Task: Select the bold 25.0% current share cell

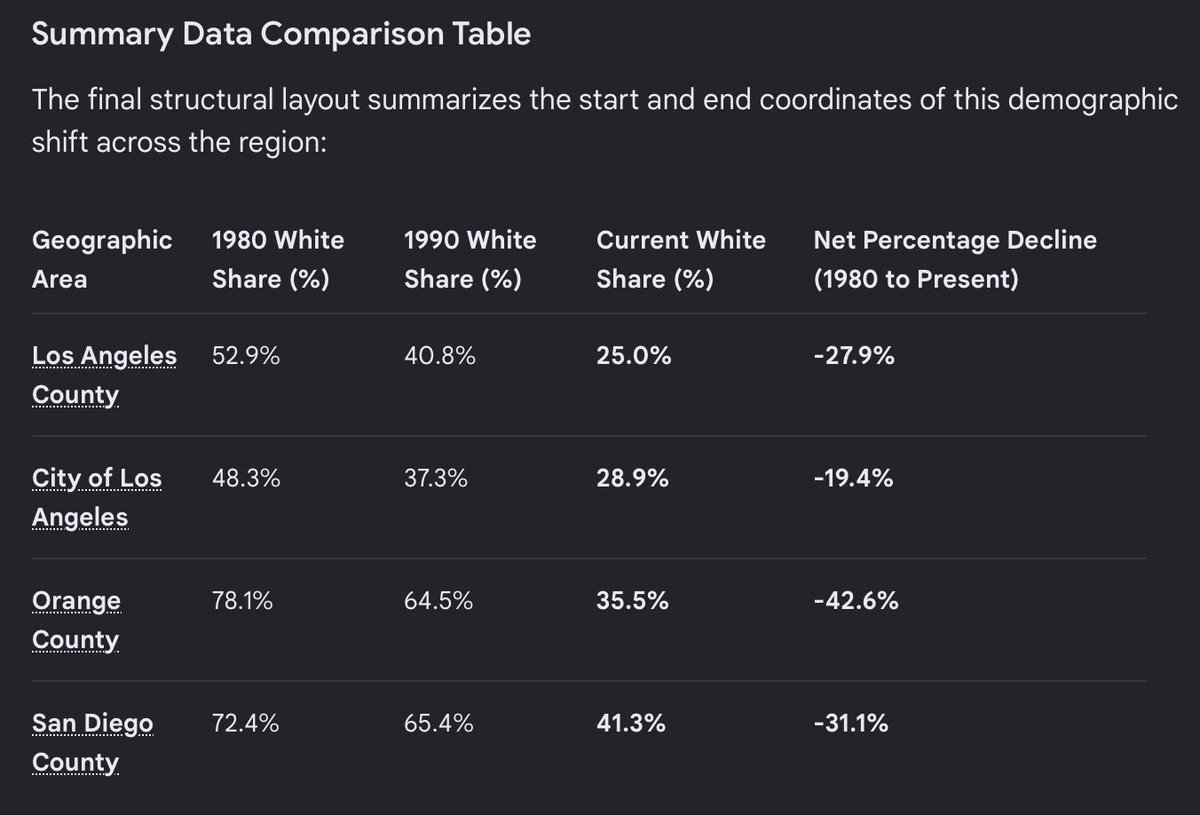Action: point(634,356)
